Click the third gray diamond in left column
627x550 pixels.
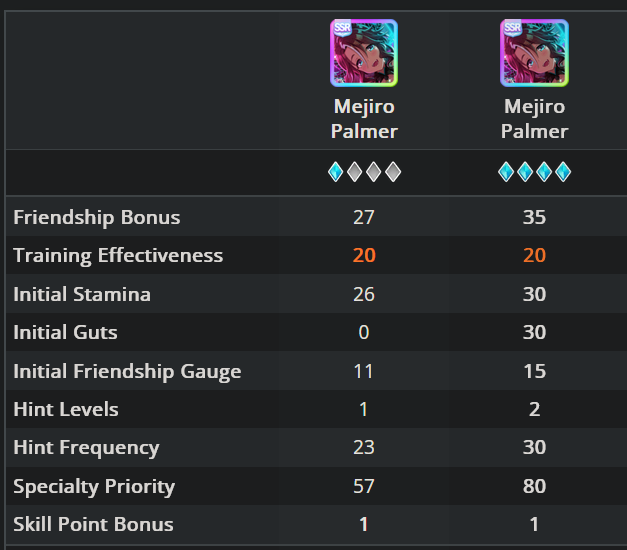[x=374, y=172]
